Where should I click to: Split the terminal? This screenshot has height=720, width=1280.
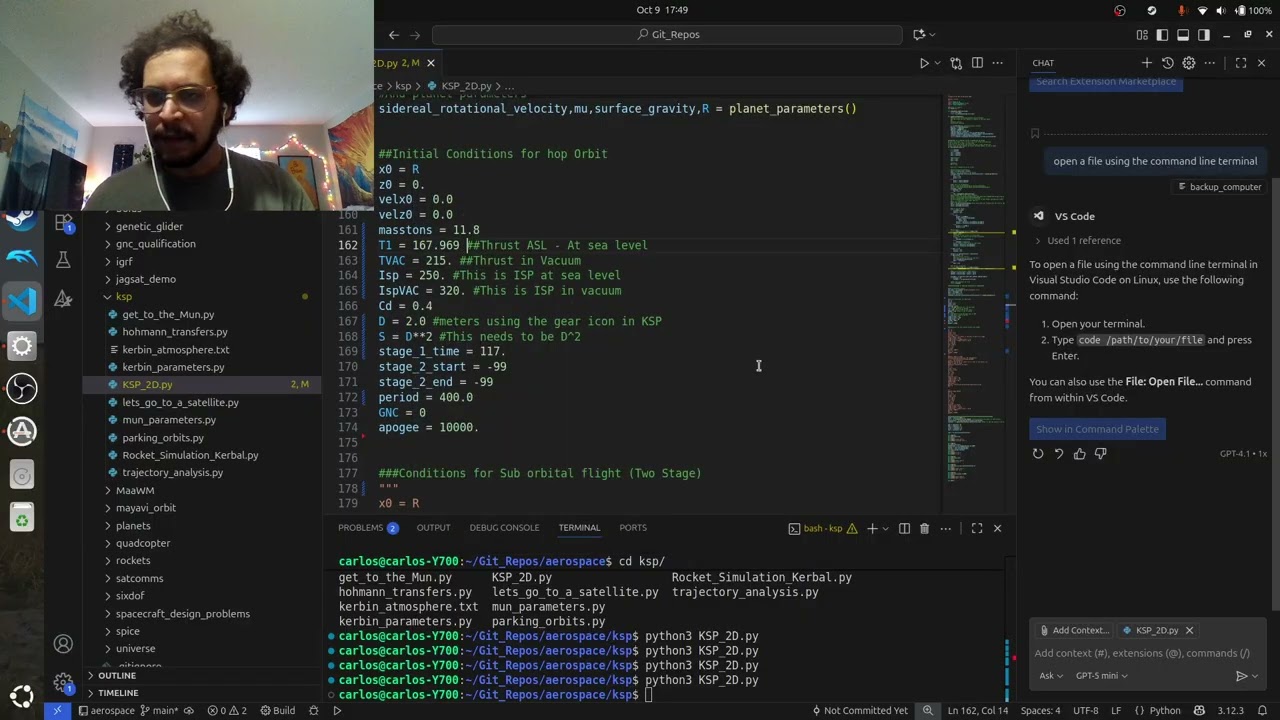[904, 528]
